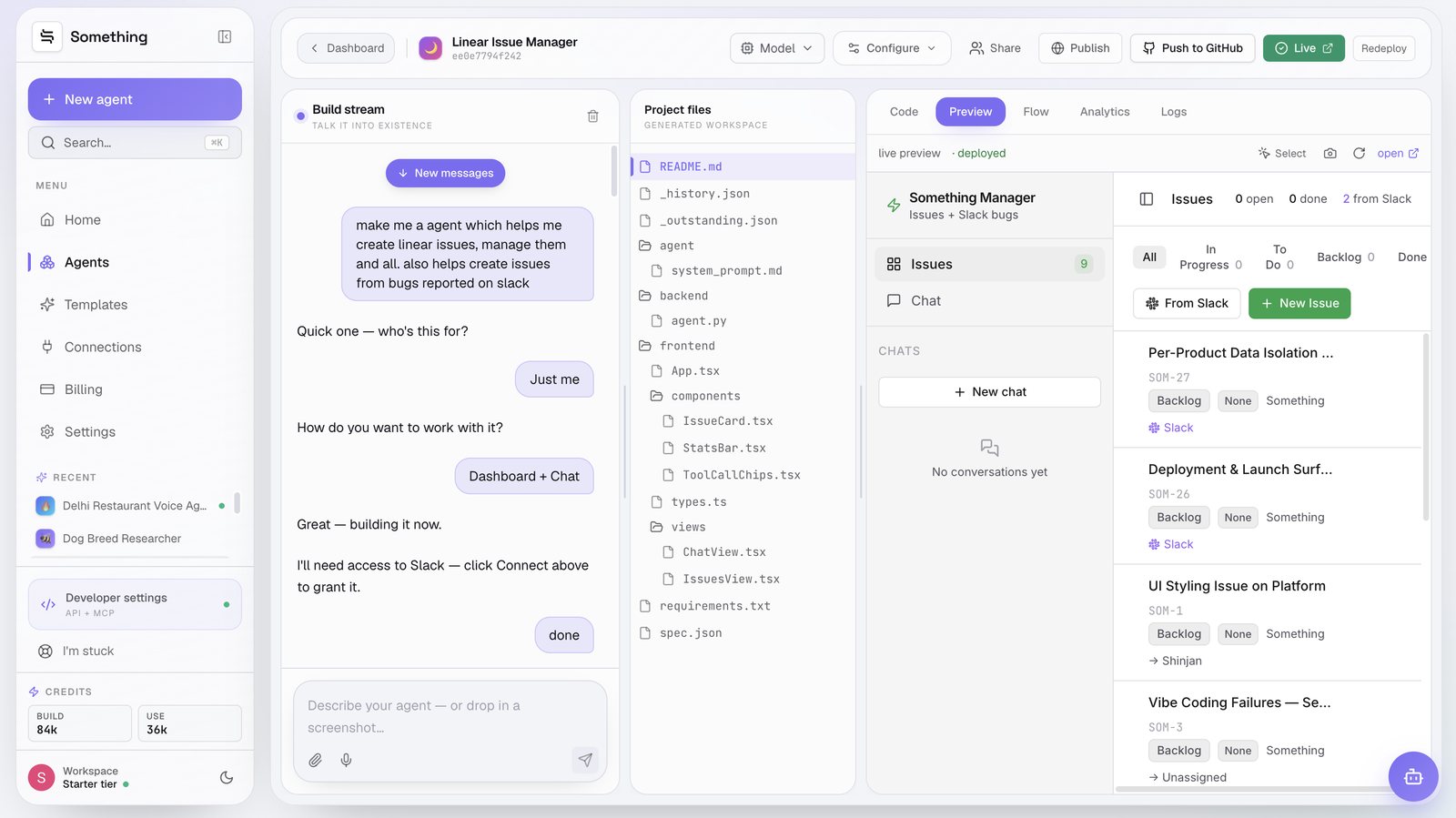Open the Live deployment link

click(1304, 48)
